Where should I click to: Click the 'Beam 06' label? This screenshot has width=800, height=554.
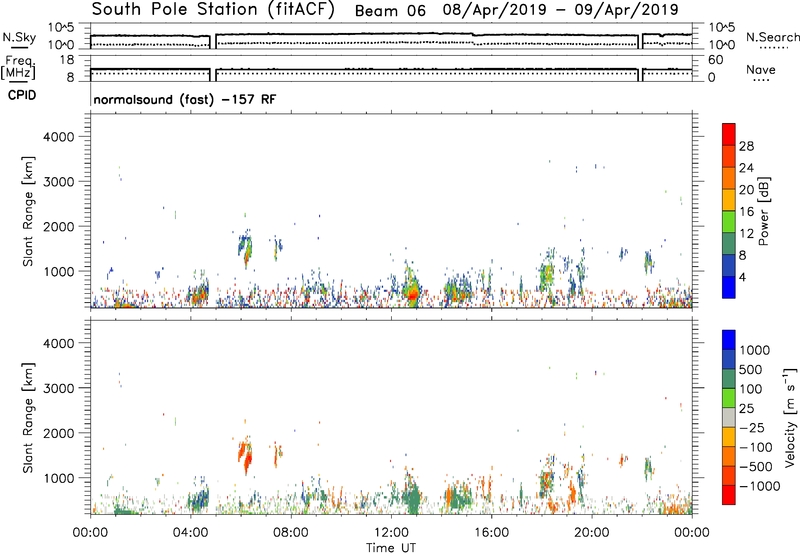click(x=390, y=11)
